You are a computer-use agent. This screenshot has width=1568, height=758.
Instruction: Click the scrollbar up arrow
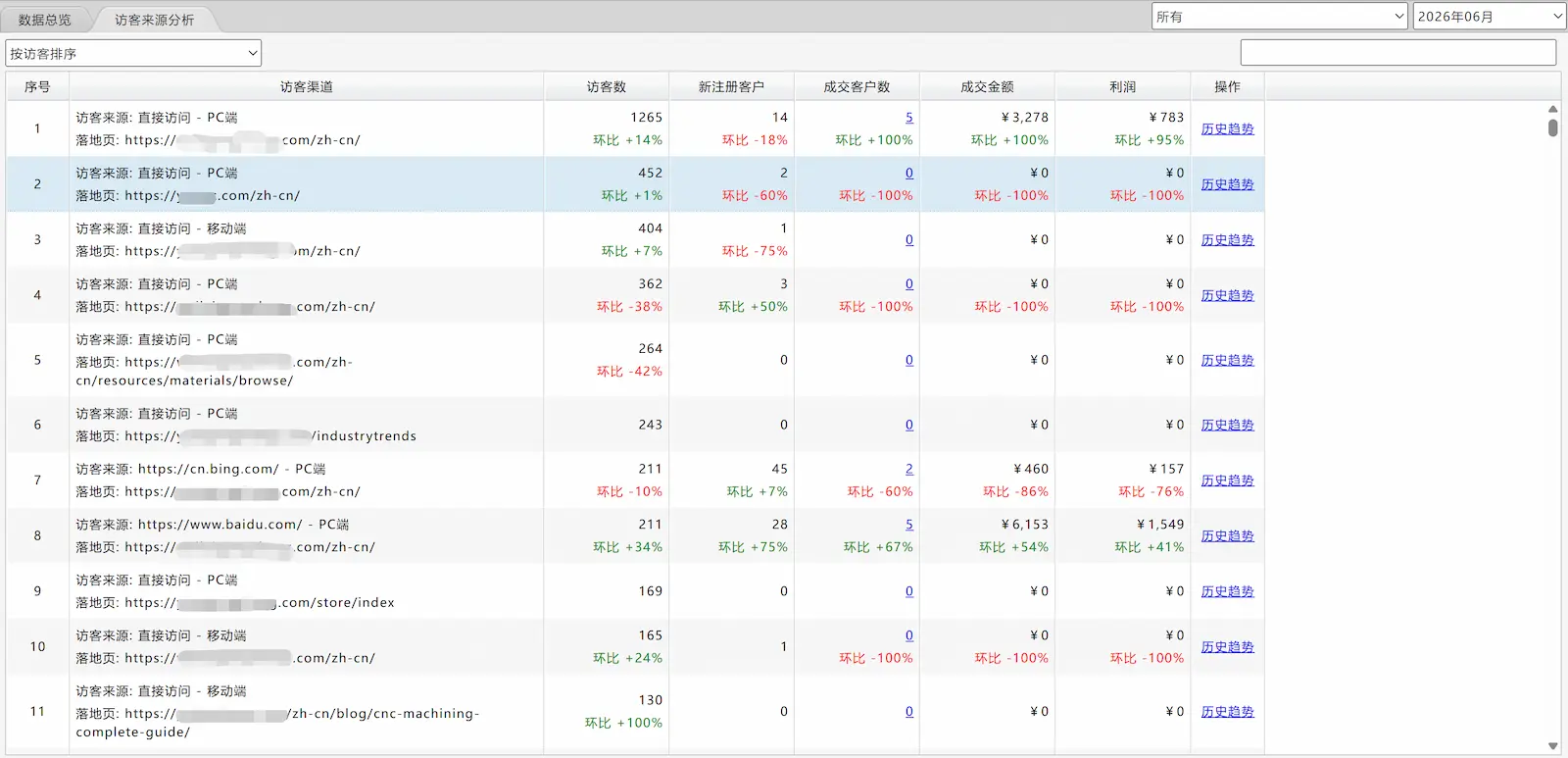[1553, 109]
